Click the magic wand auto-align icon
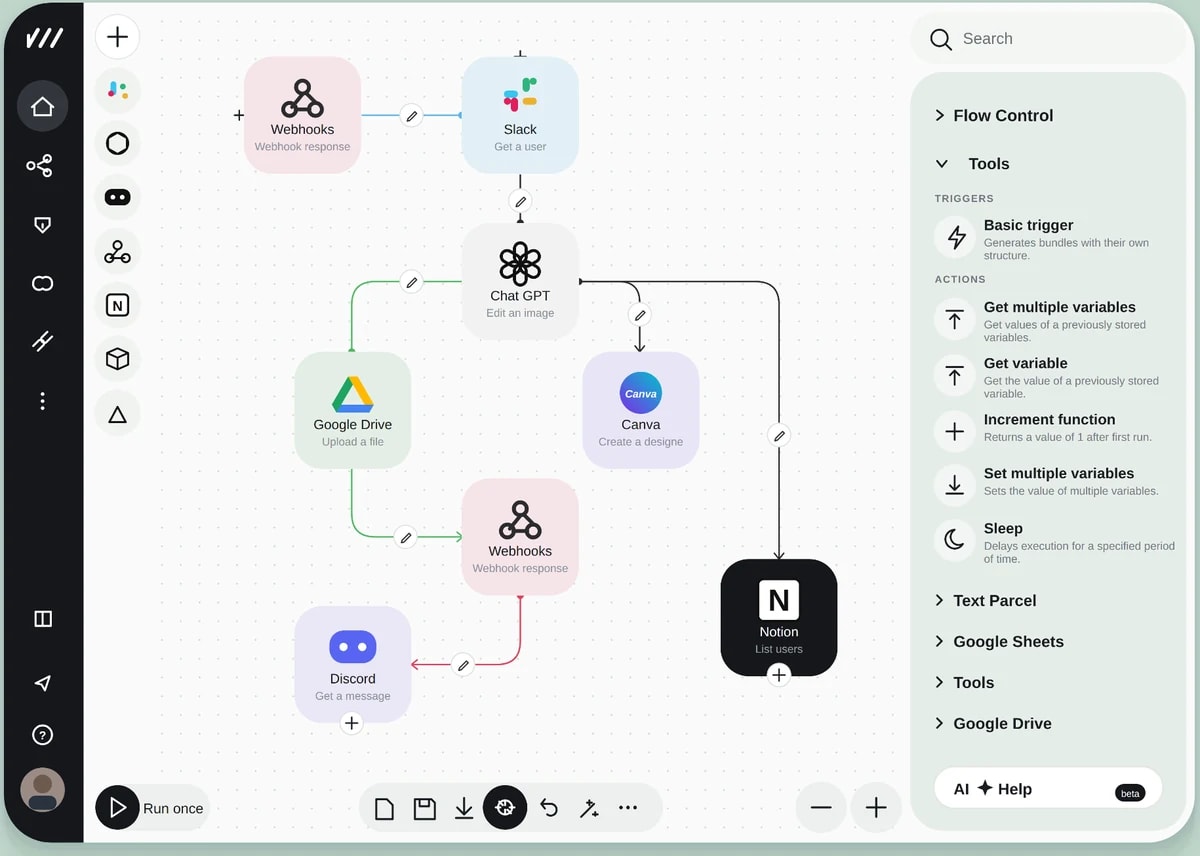 tap(589, 808)
